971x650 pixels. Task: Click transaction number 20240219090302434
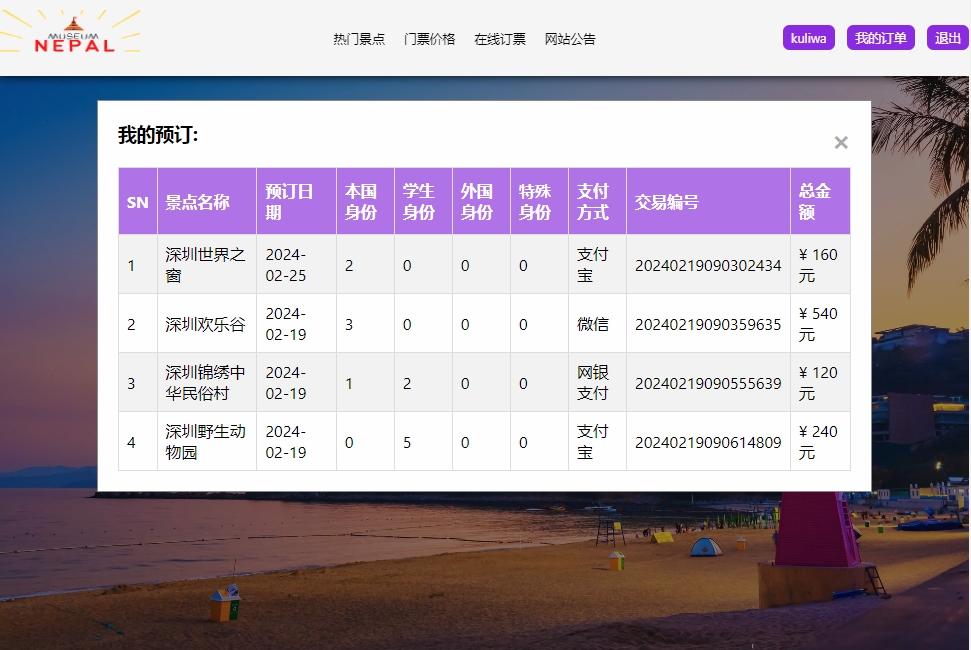(708, 265)
